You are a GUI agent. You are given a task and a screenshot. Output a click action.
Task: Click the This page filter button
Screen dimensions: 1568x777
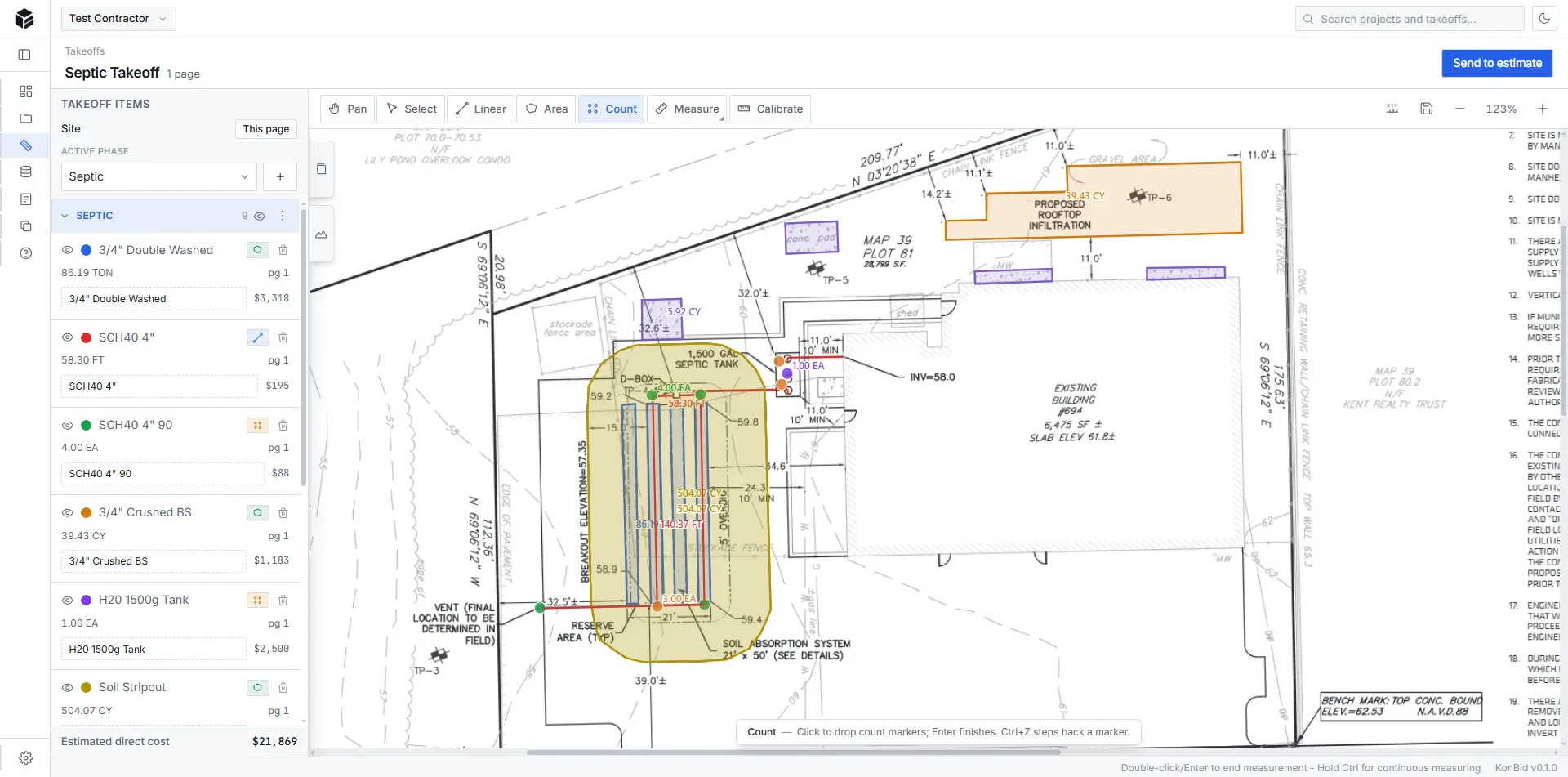tap(266, 129)
